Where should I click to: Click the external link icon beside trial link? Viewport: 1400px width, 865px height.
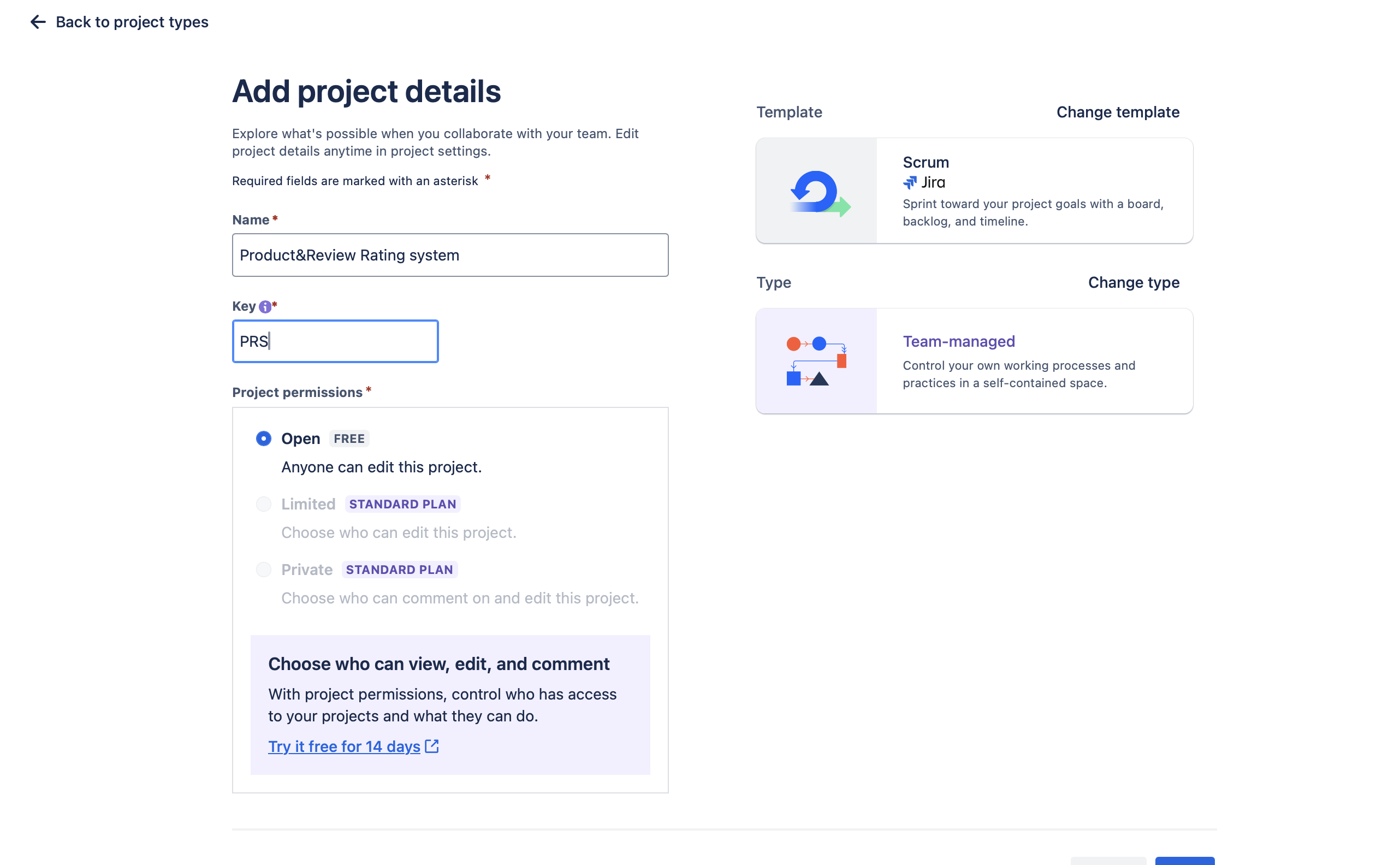[x=432, y=746]
